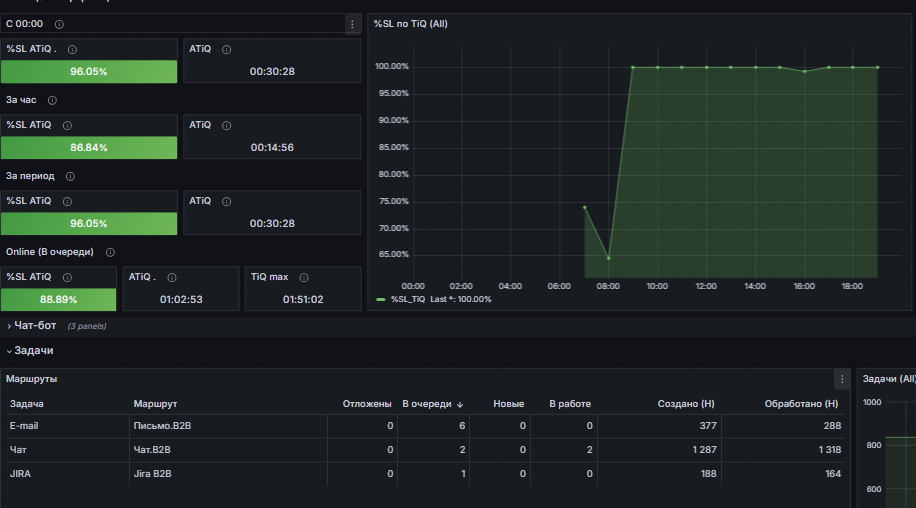This screenshot has height=508, width=916.
Task: Click info icon beside TiQ max
Action: 304,277
